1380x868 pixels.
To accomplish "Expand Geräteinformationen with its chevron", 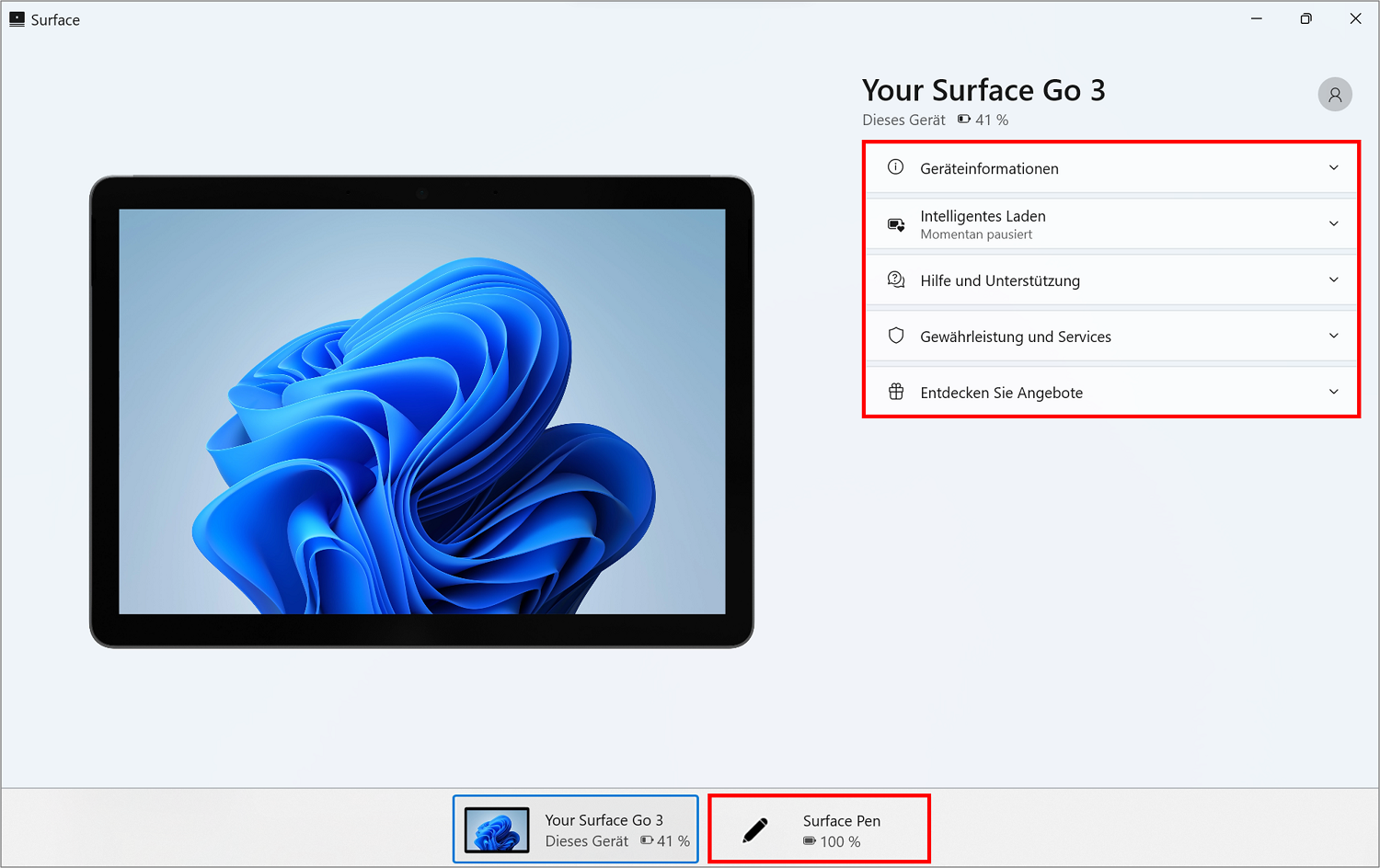I will click(x=1334, y=167).
